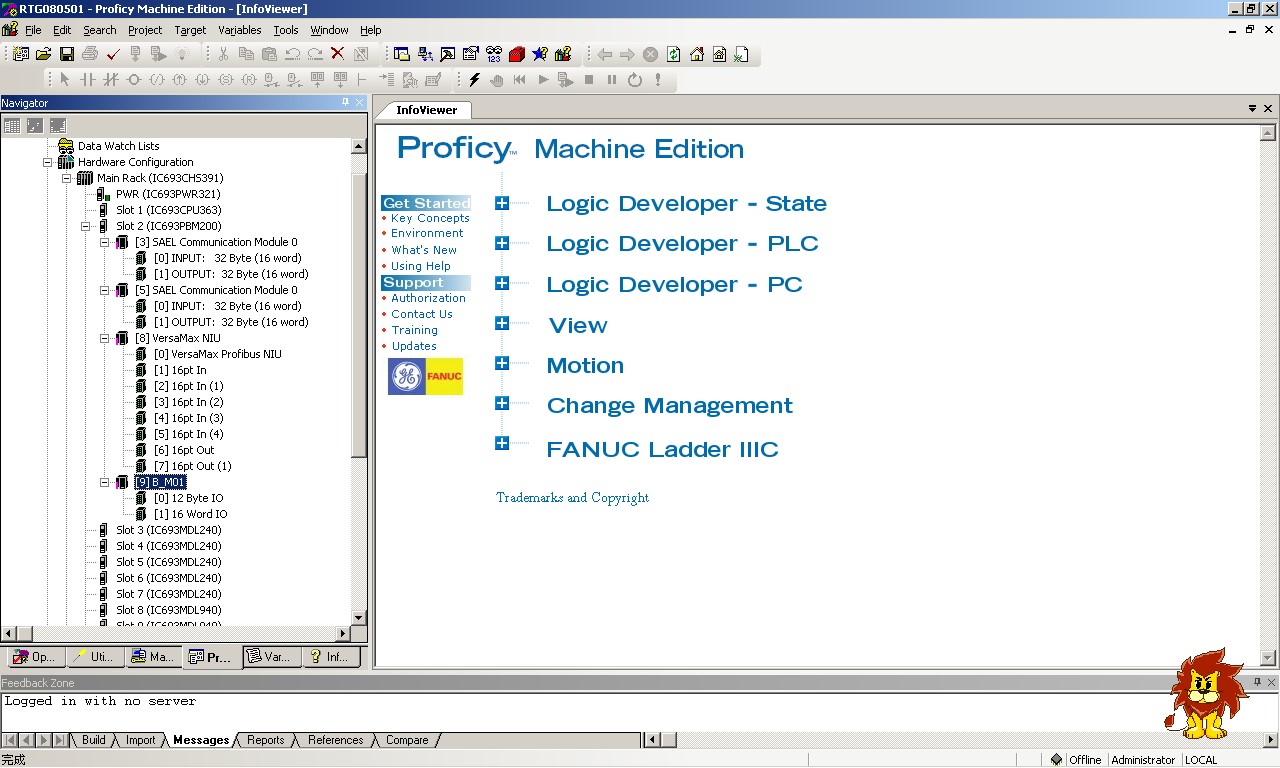Open the Key Concepts link
1280x768 pixels.
pyautogui.click(x=430, y=218)
